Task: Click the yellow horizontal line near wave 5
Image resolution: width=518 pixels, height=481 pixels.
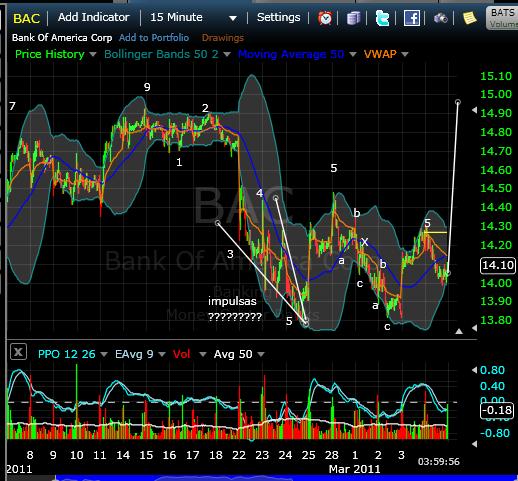Action: (436, 232)
